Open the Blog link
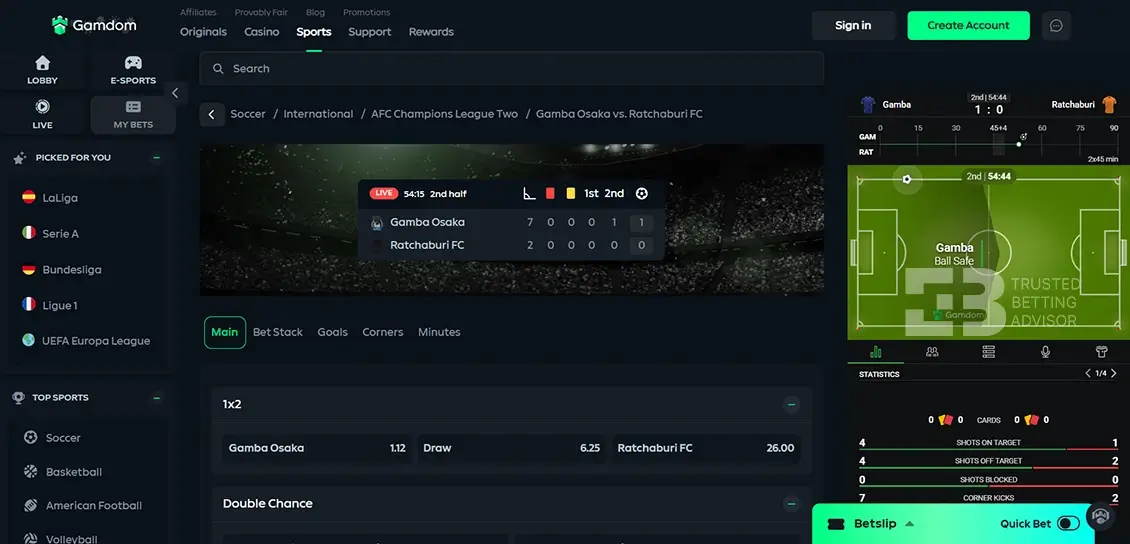The image size is (1130, 544). [x=315, y=12]
